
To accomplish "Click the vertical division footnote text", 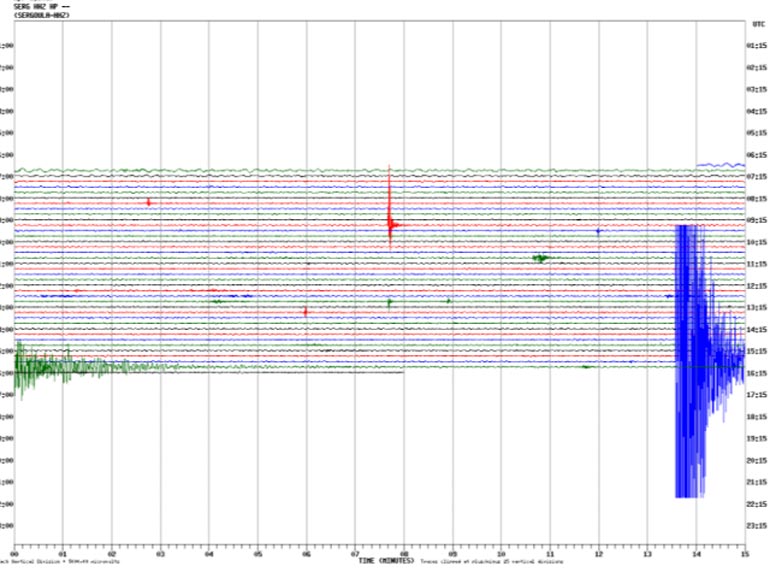I will point(60,561).
